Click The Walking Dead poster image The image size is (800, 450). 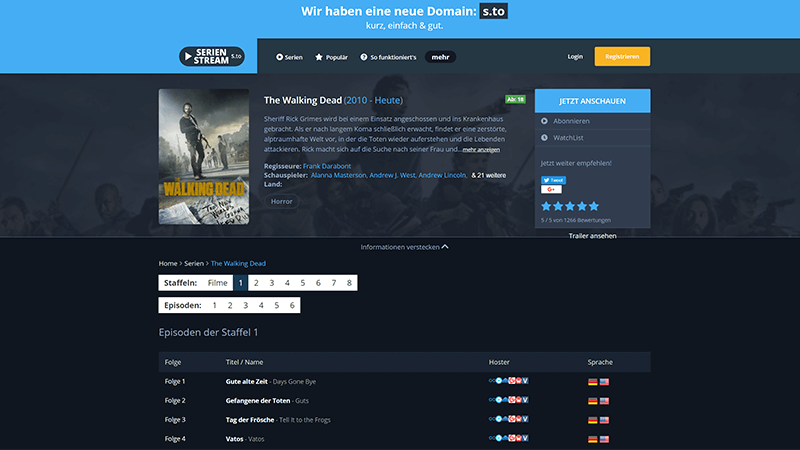coord(204,157)
